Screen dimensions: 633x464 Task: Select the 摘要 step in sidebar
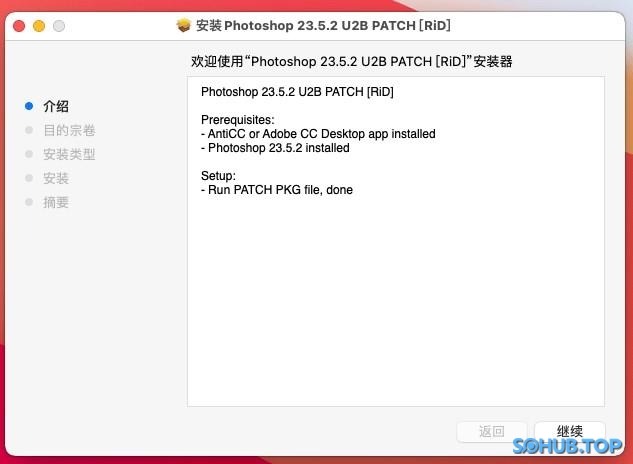tap(56, 202)
